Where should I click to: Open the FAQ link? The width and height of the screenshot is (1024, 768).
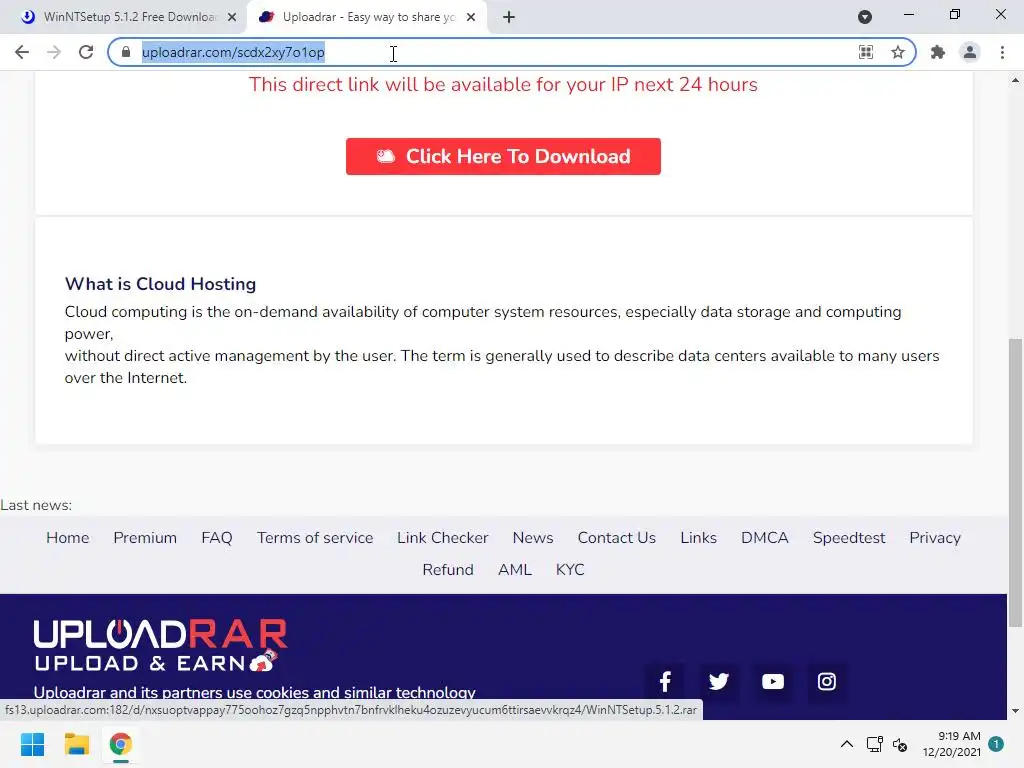pos(217,537)
